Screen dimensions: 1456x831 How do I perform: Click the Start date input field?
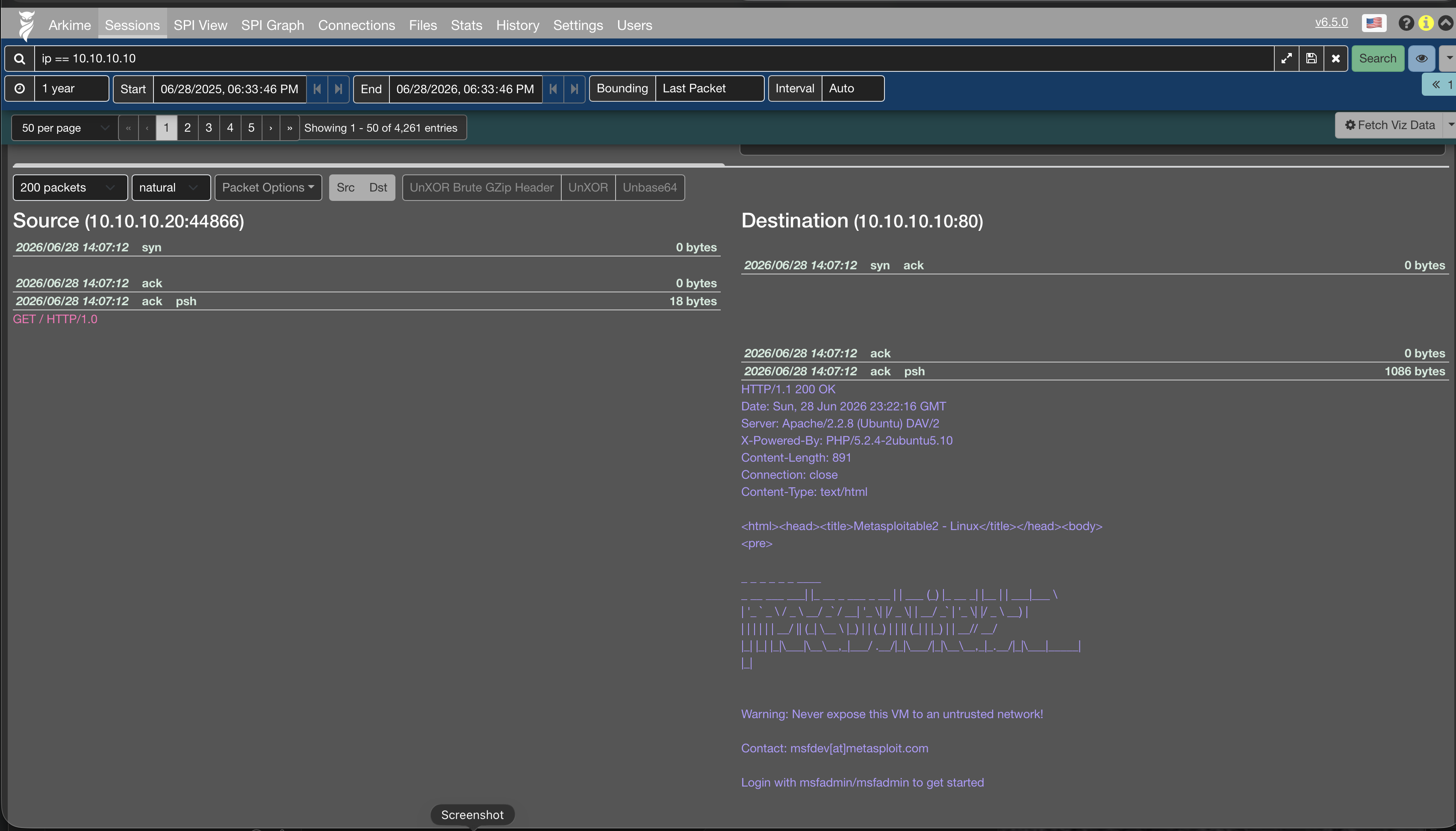[230, 89]
